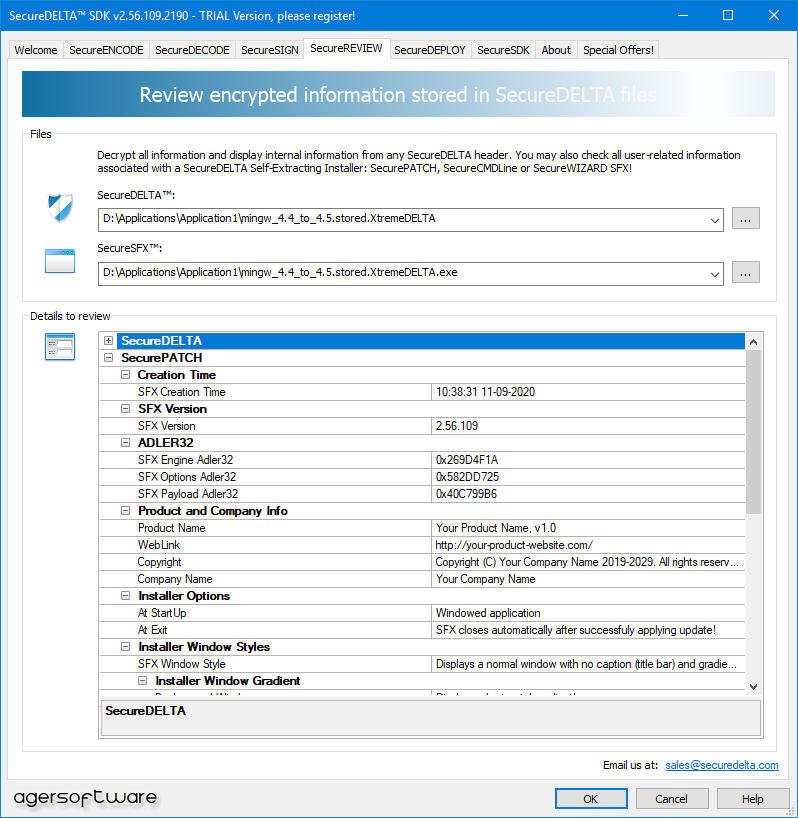Expand the SecureDELTA tree node
The image size is (798, 818).
point(108,341)
